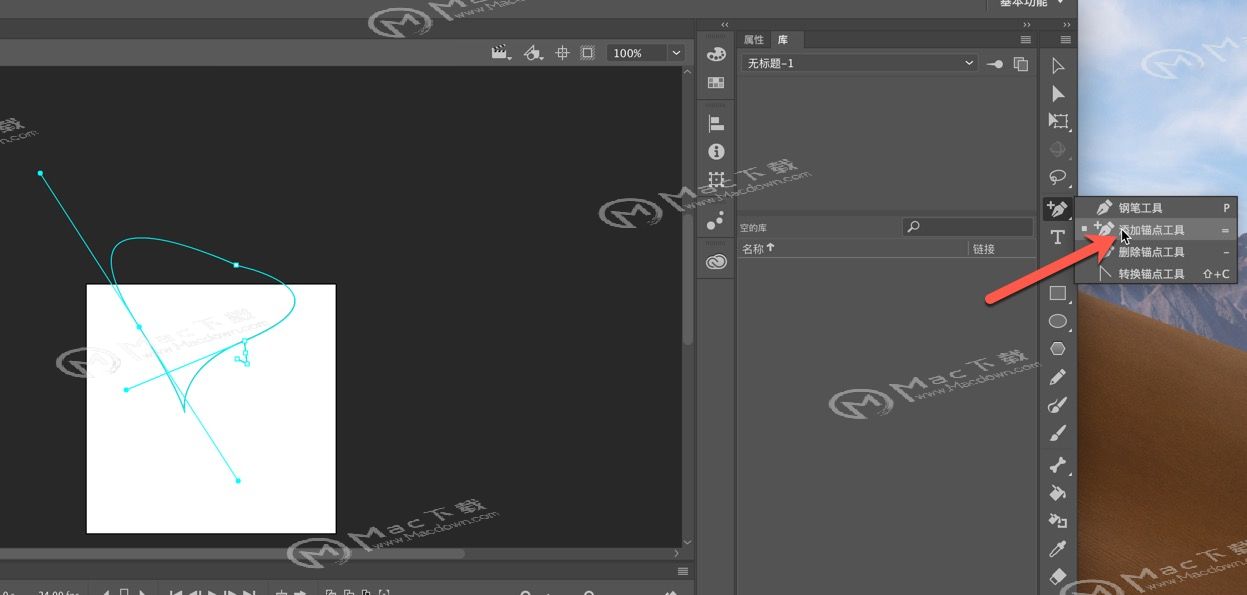Choose 转换锚点工具 from flyout menu

(1156, 274)
